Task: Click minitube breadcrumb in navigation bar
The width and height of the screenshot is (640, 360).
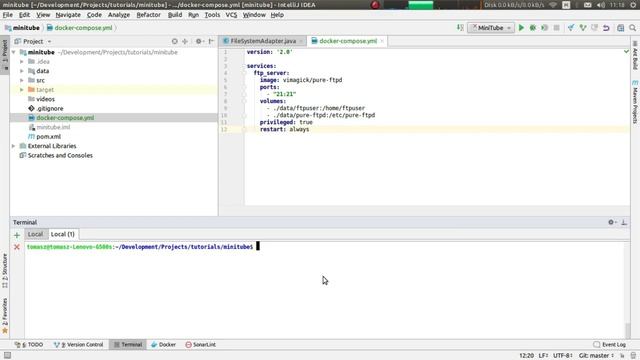Action: click(x=22, y=28)
